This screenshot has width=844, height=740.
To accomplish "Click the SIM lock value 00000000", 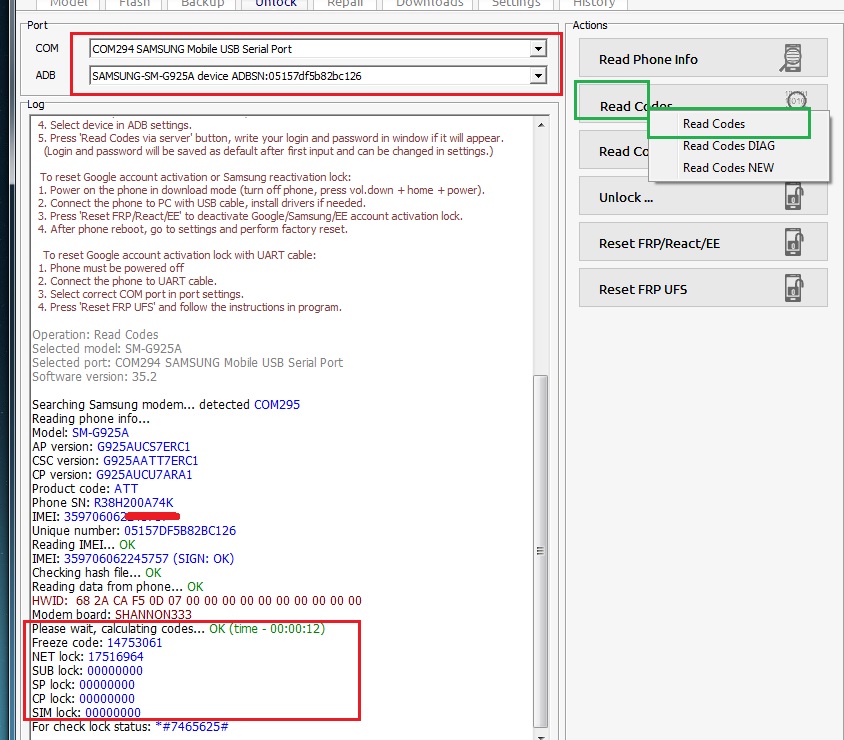I will 113,713.
